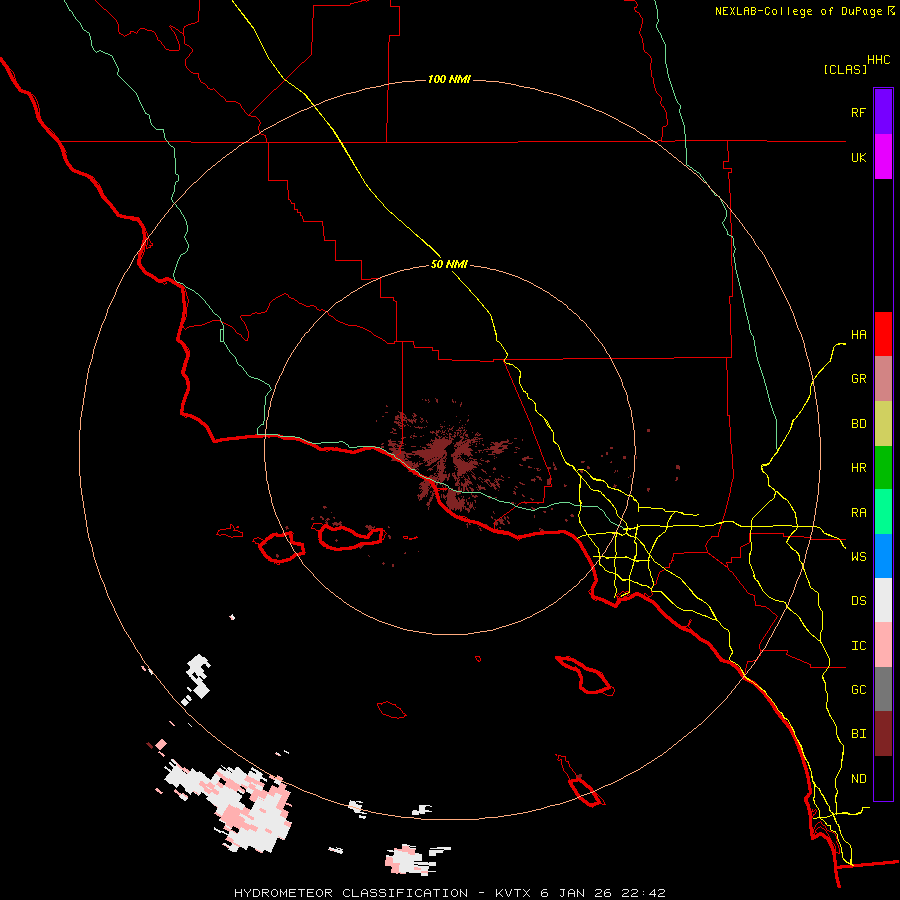Click the BD legend label
Screen dimensions: 900x900
point(858,424)
